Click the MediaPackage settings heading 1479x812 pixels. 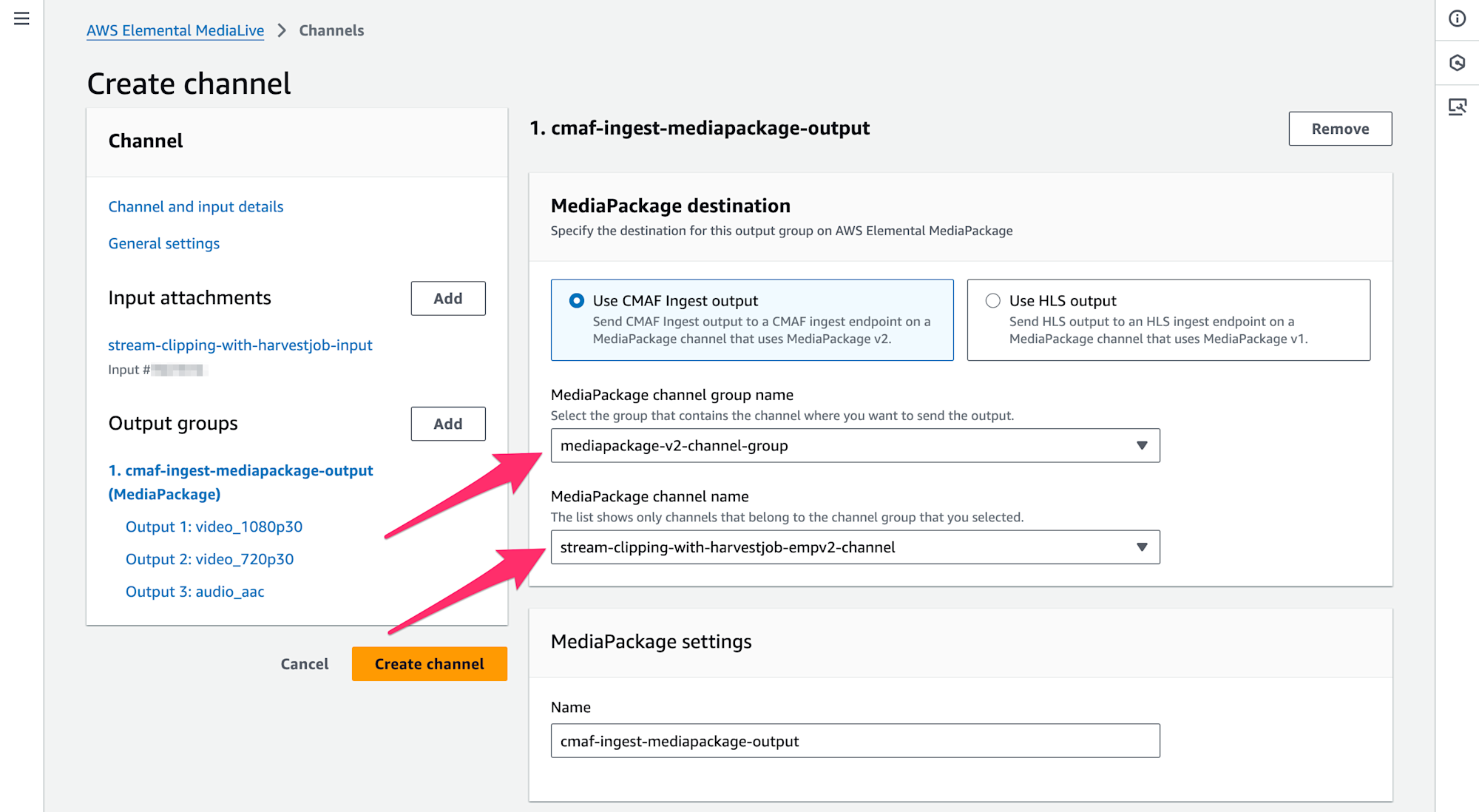pyautogui.click(x=651, y=641)
